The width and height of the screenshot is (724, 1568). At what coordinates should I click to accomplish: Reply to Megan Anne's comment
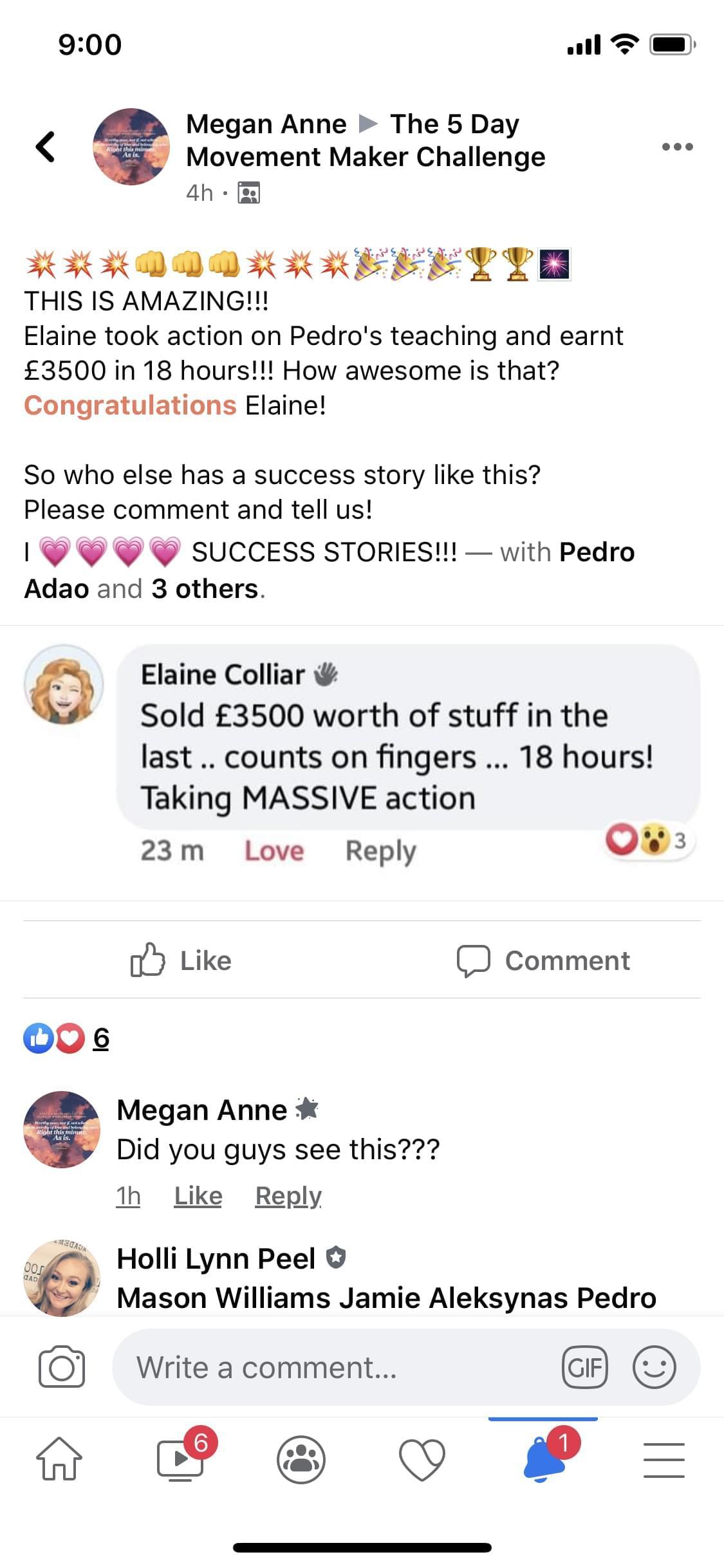[x=288, y=1196]
